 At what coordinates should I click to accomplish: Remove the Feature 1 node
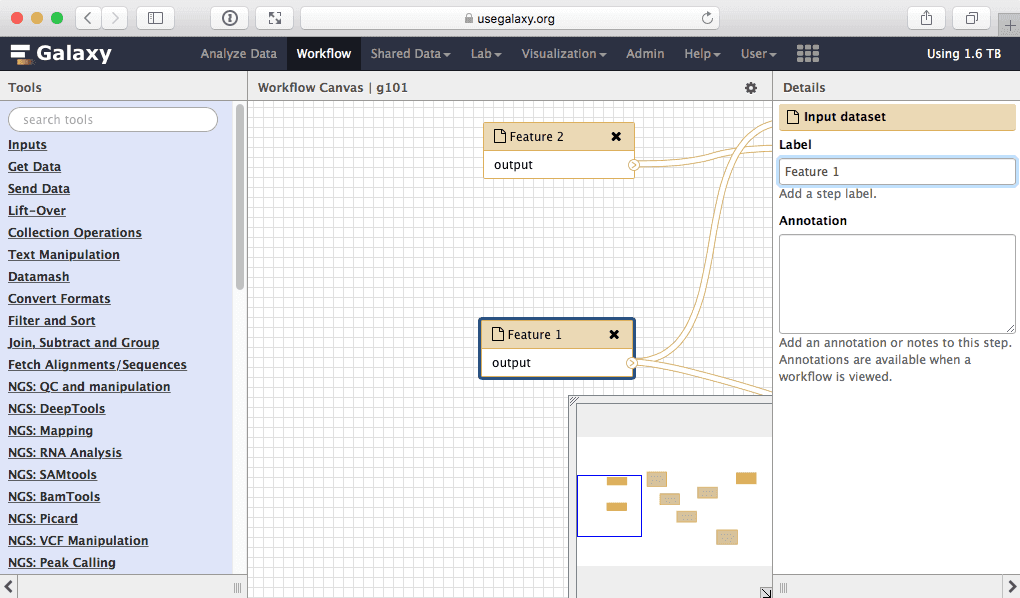[614, 335]
